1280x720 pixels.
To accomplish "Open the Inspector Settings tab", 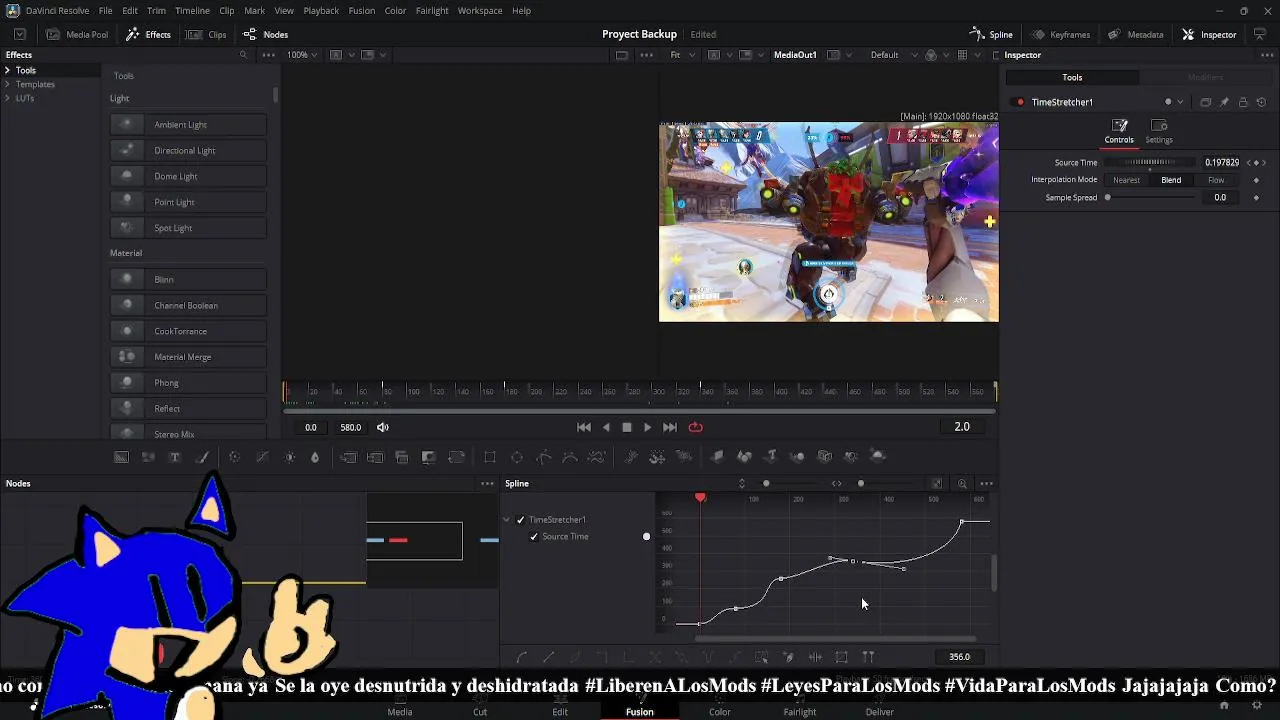I will 1159,131.
